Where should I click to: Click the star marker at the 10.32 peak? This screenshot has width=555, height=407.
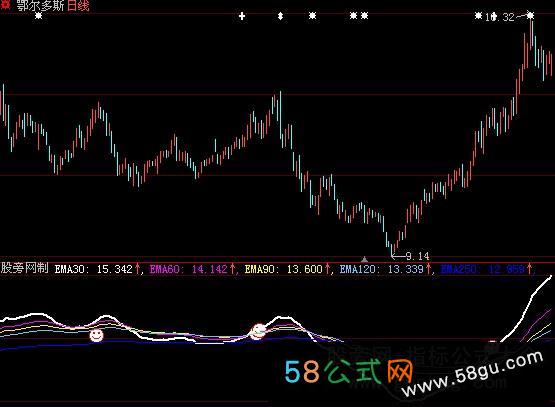pos(530,15)
